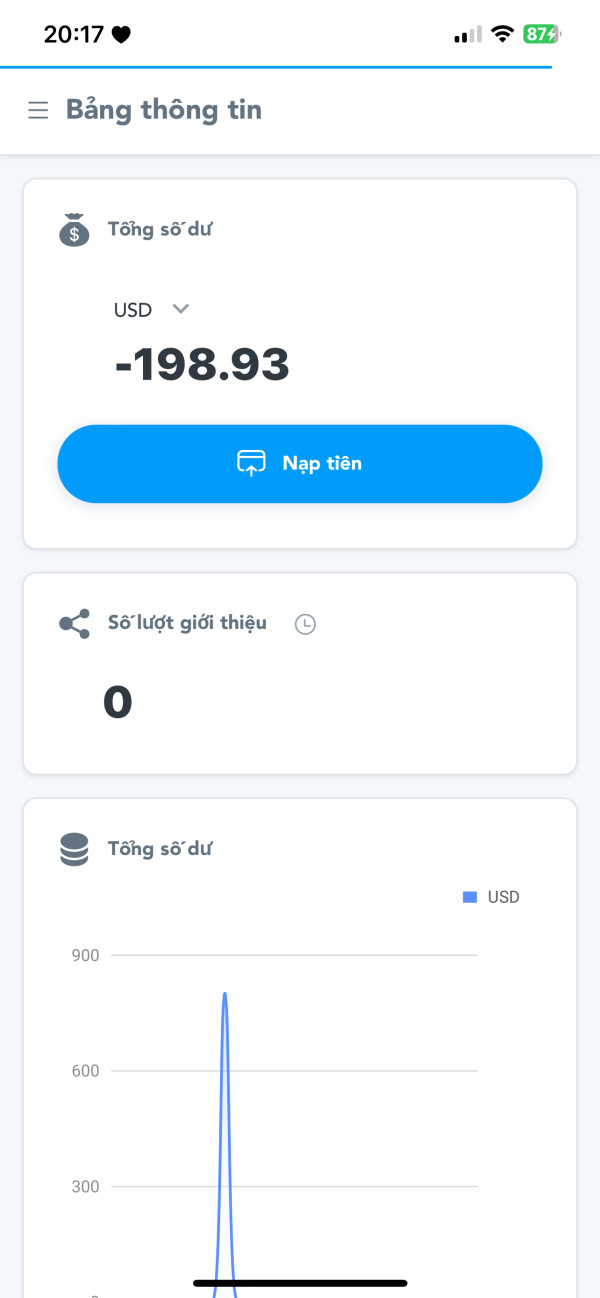Click the -198.93 balance amount
Viewport: 600px width, 1298px height.
click(x=202, y=365)
